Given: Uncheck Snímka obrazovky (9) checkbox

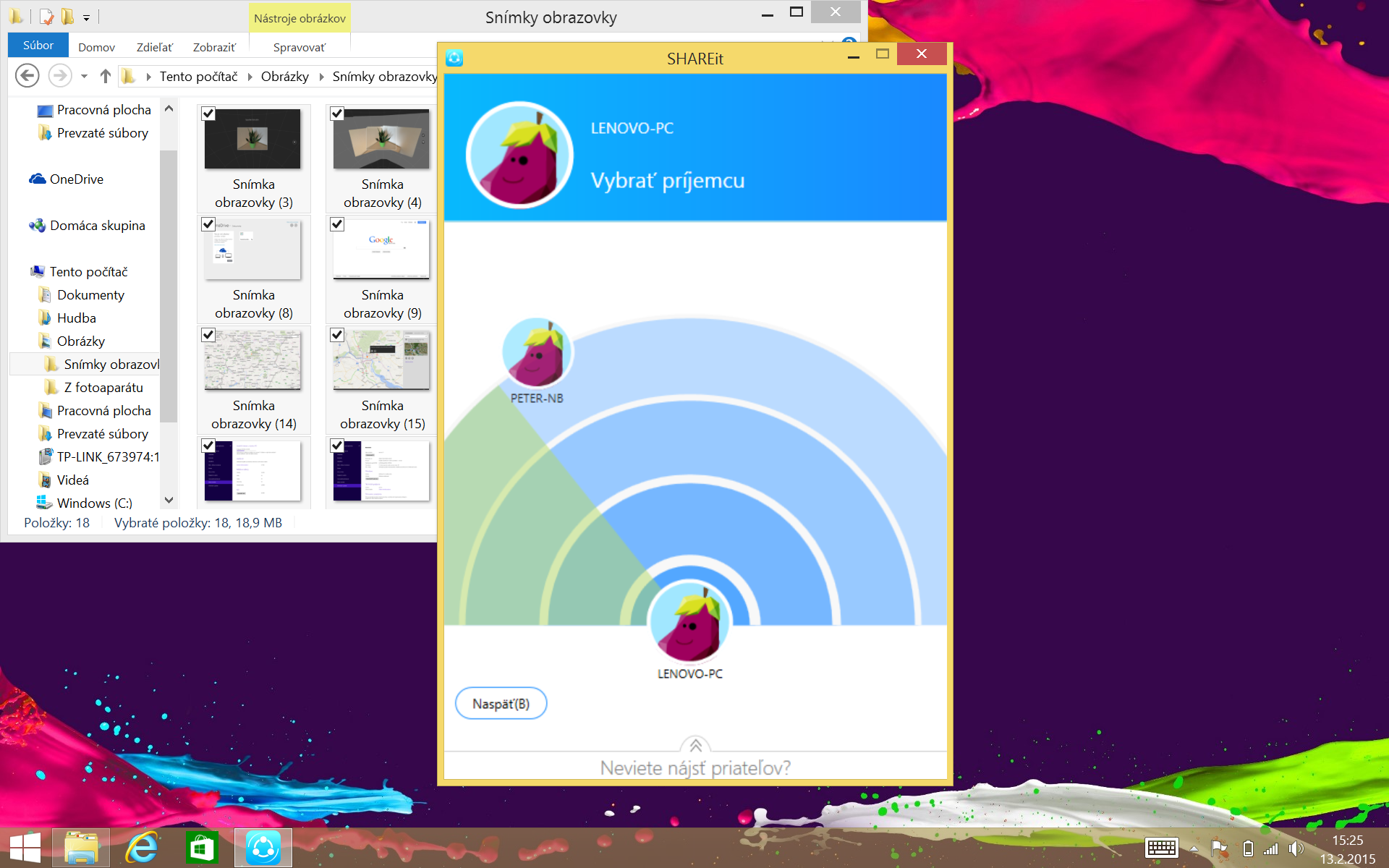Looking at the screenshot, I should click(x=337, y=224).
